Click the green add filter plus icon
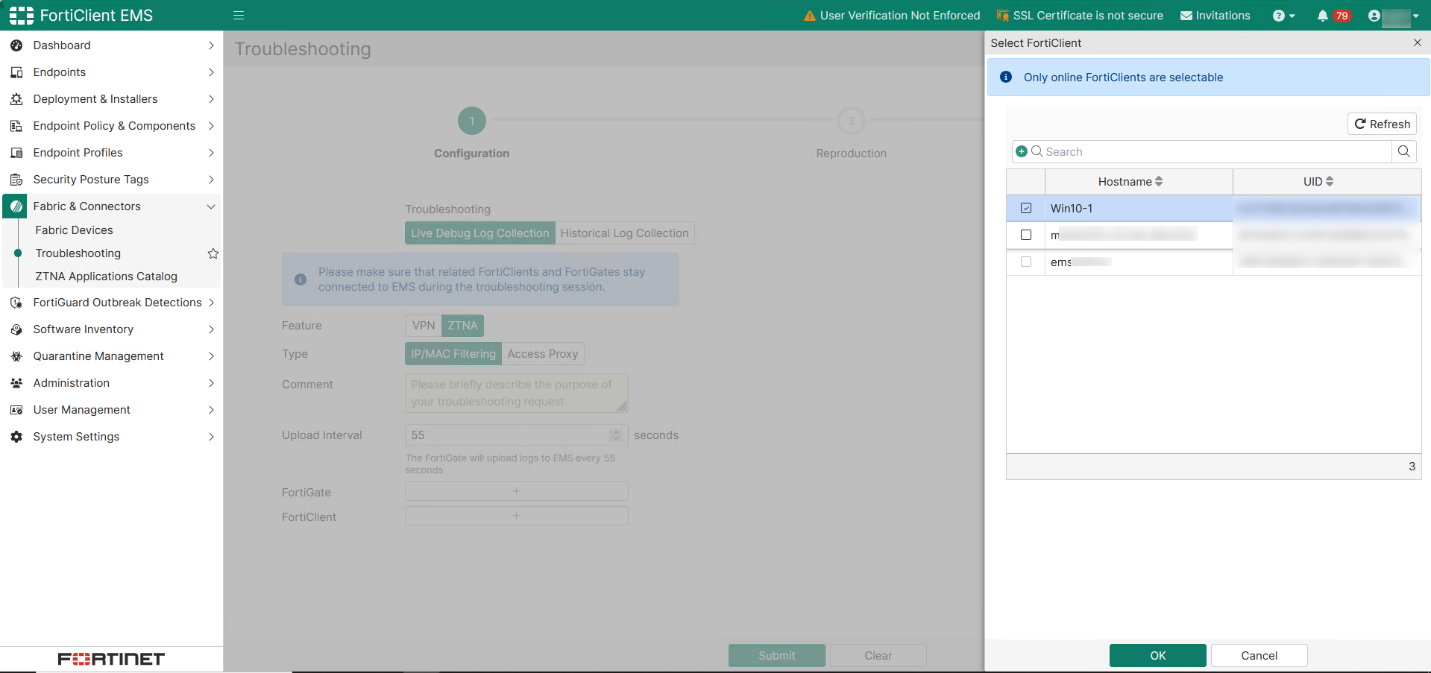Viewport: 1431px width, 673px height. 1021,151
